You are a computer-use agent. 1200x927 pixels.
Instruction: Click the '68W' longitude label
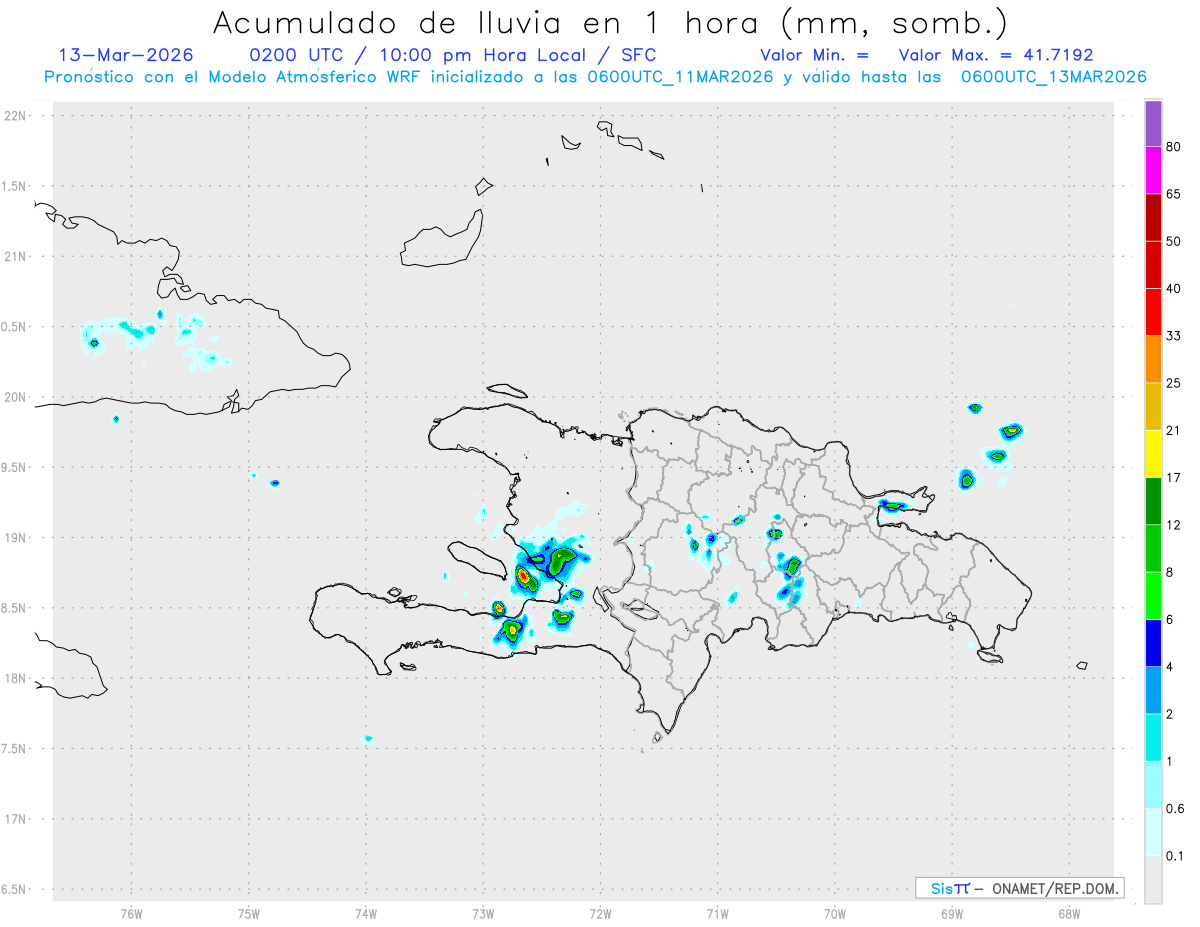pyautogui.click(x=1069, y=914)
